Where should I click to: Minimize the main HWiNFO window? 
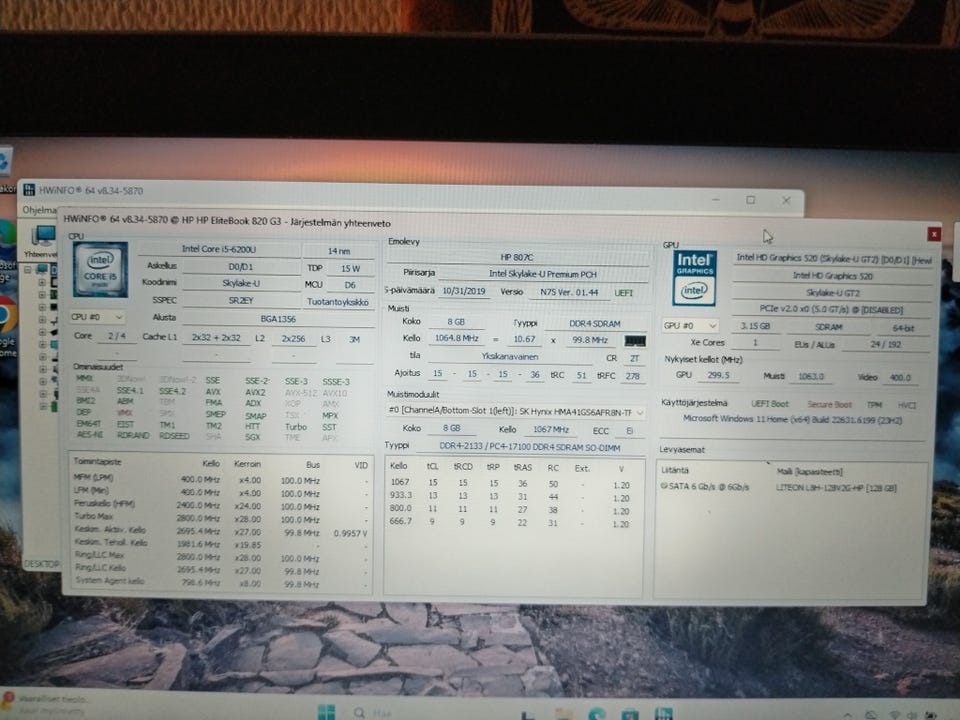(x=716, y=200)
